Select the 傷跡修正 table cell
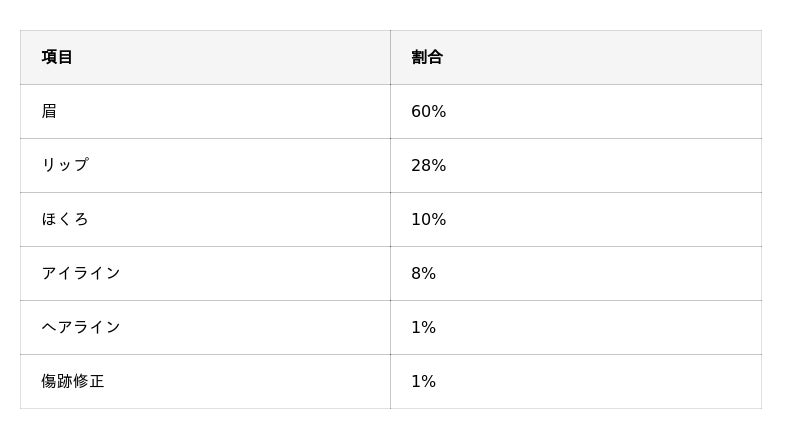800x439 pixels. [73, 381]
